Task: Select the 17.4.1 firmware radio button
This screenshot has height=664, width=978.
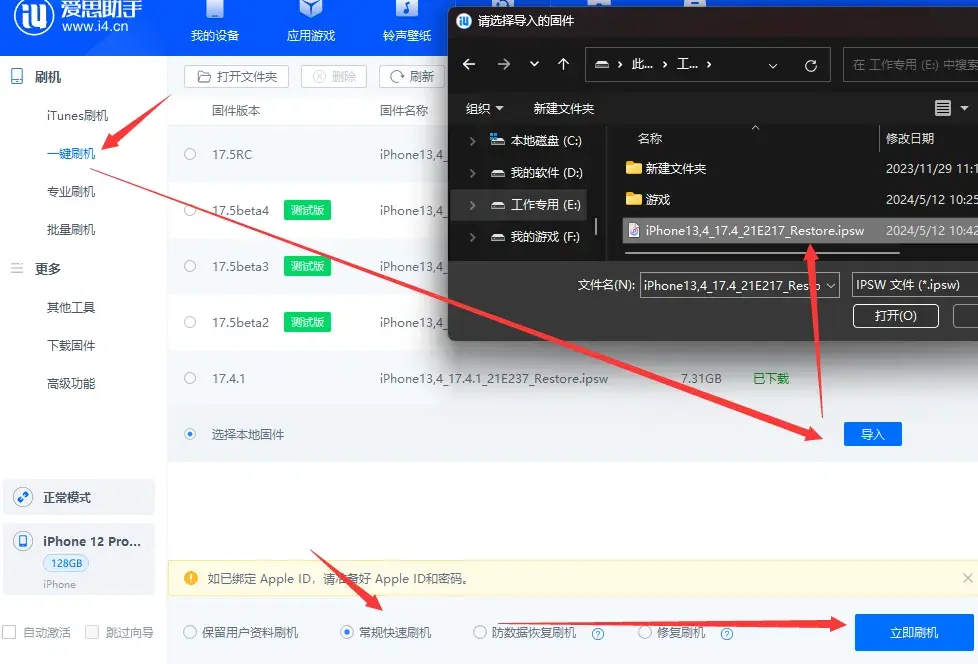Action: coord(190,378)
